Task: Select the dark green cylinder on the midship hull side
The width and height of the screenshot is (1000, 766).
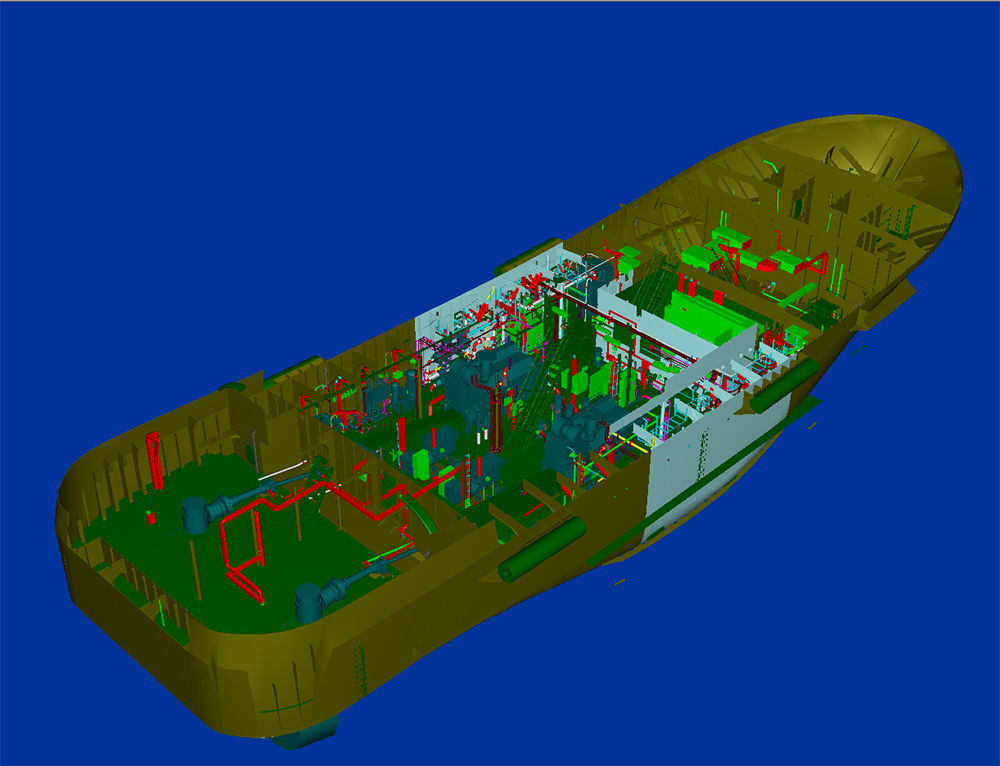Action: [x=542, y=549]
